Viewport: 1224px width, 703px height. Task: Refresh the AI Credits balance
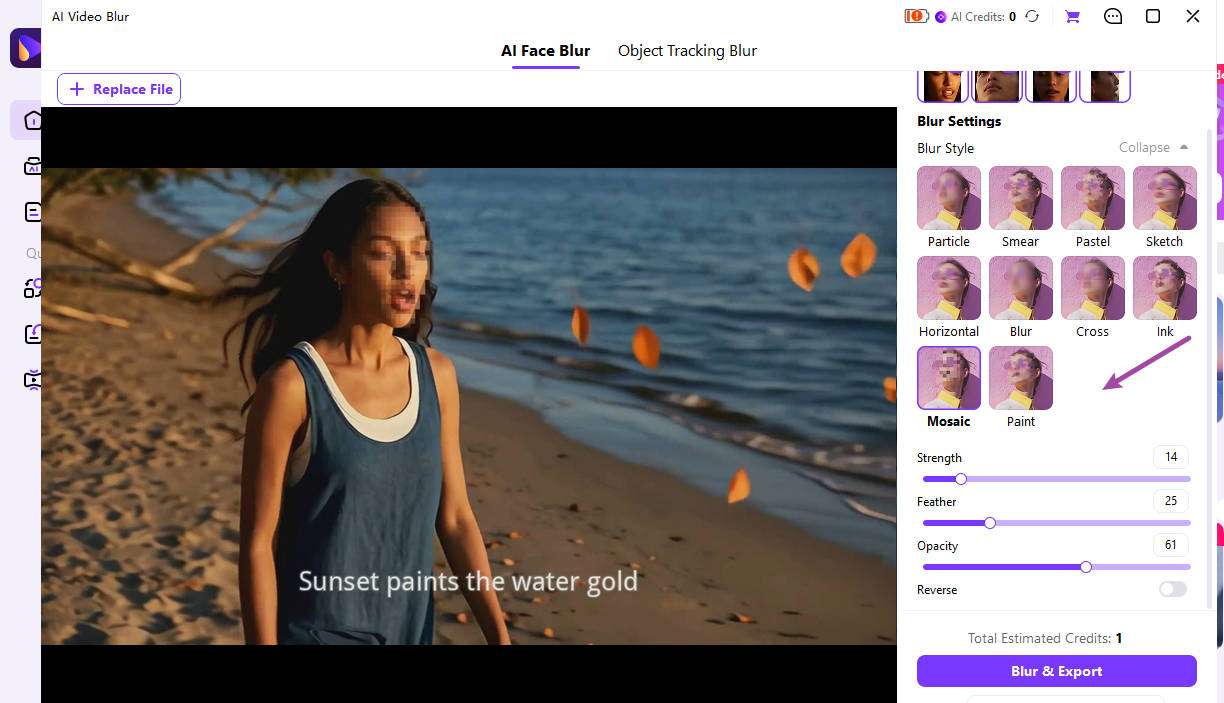coord(1032,17)
